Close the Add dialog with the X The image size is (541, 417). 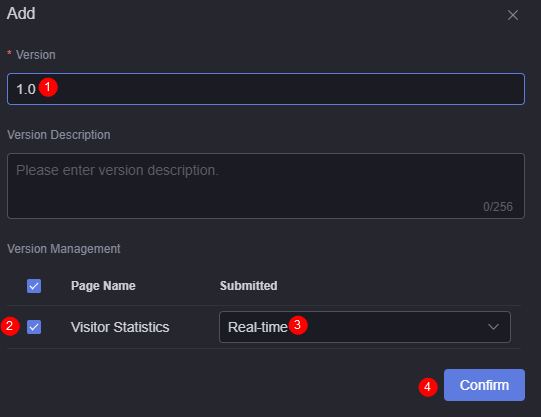point(513,15)
